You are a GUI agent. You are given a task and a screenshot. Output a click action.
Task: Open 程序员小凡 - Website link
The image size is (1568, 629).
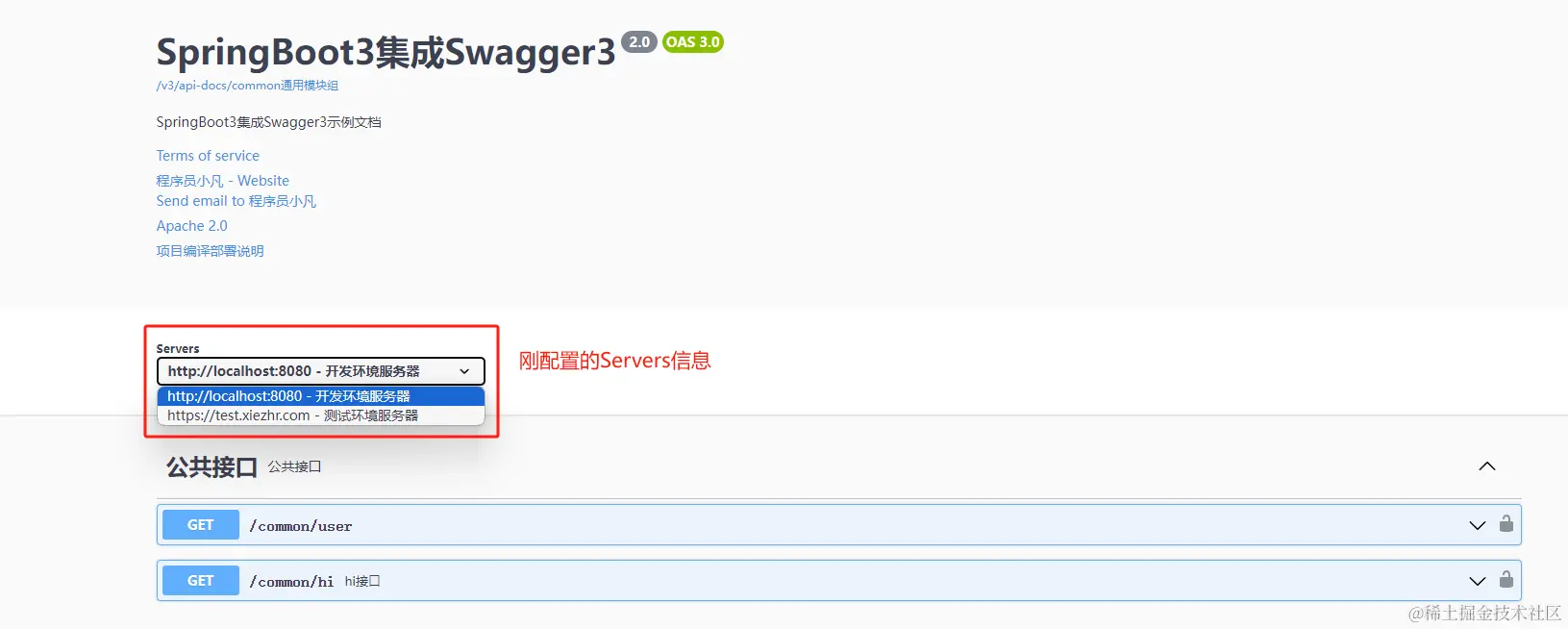click(223, 181)
